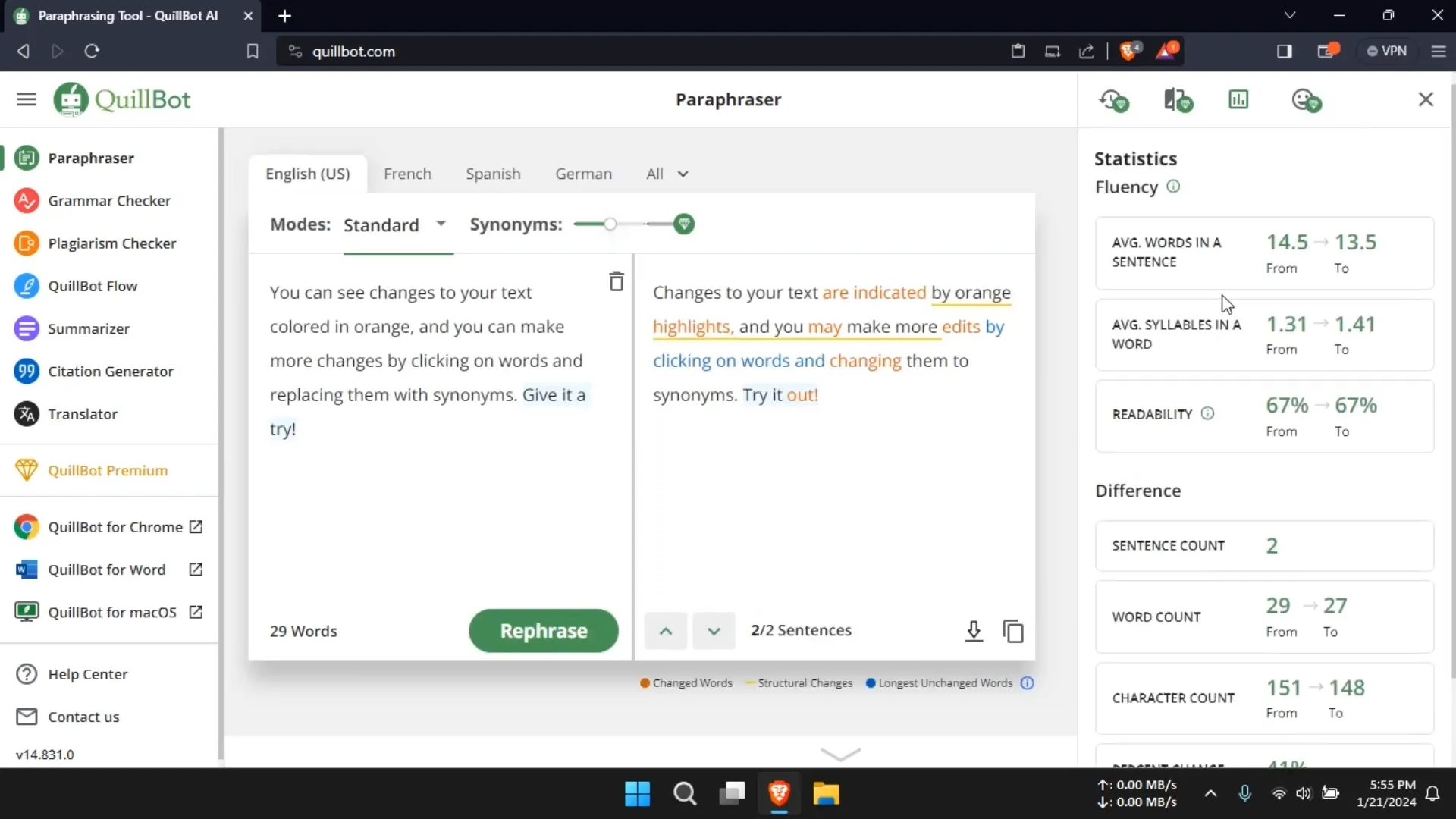Open the copy output icon
The image size is (1456, 819).
(1013, 631)
